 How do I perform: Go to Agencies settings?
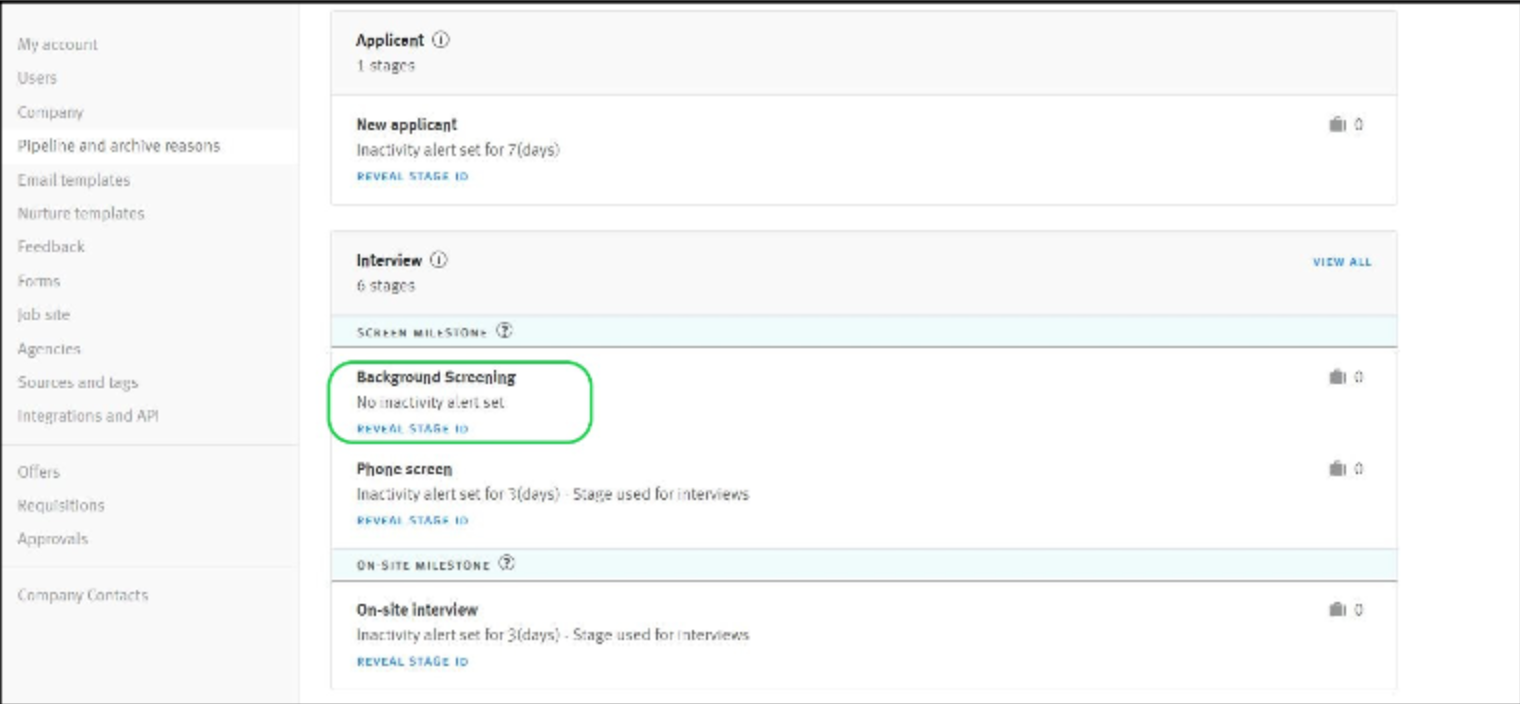[x=49, y=349]
